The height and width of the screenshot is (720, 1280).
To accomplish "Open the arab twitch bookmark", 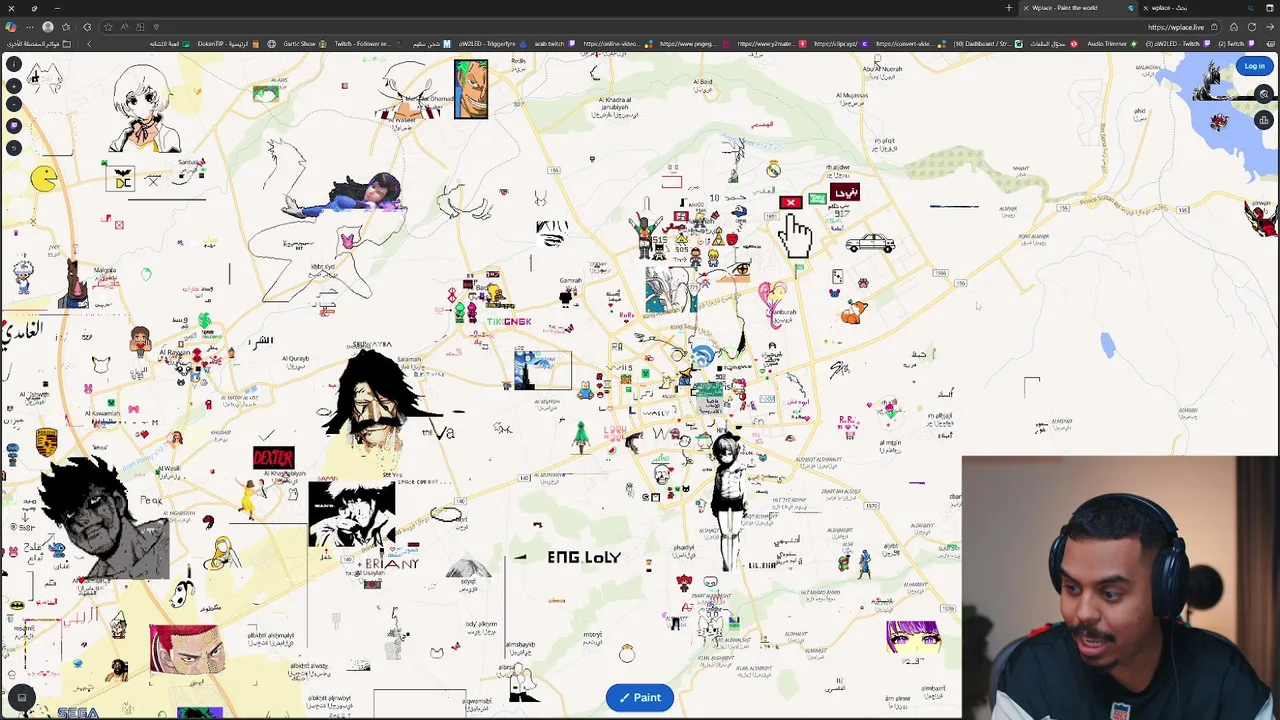I will click(x=555, y=44).
